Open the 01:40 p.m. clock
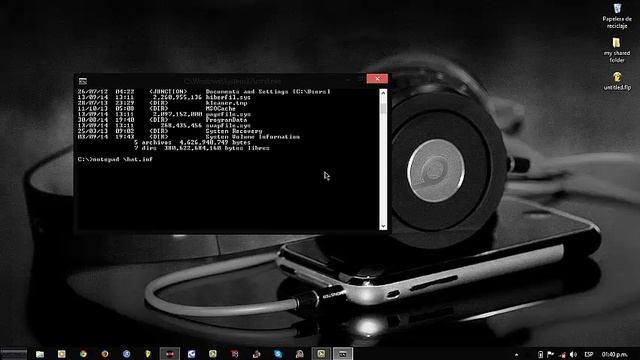 point(614,354)
